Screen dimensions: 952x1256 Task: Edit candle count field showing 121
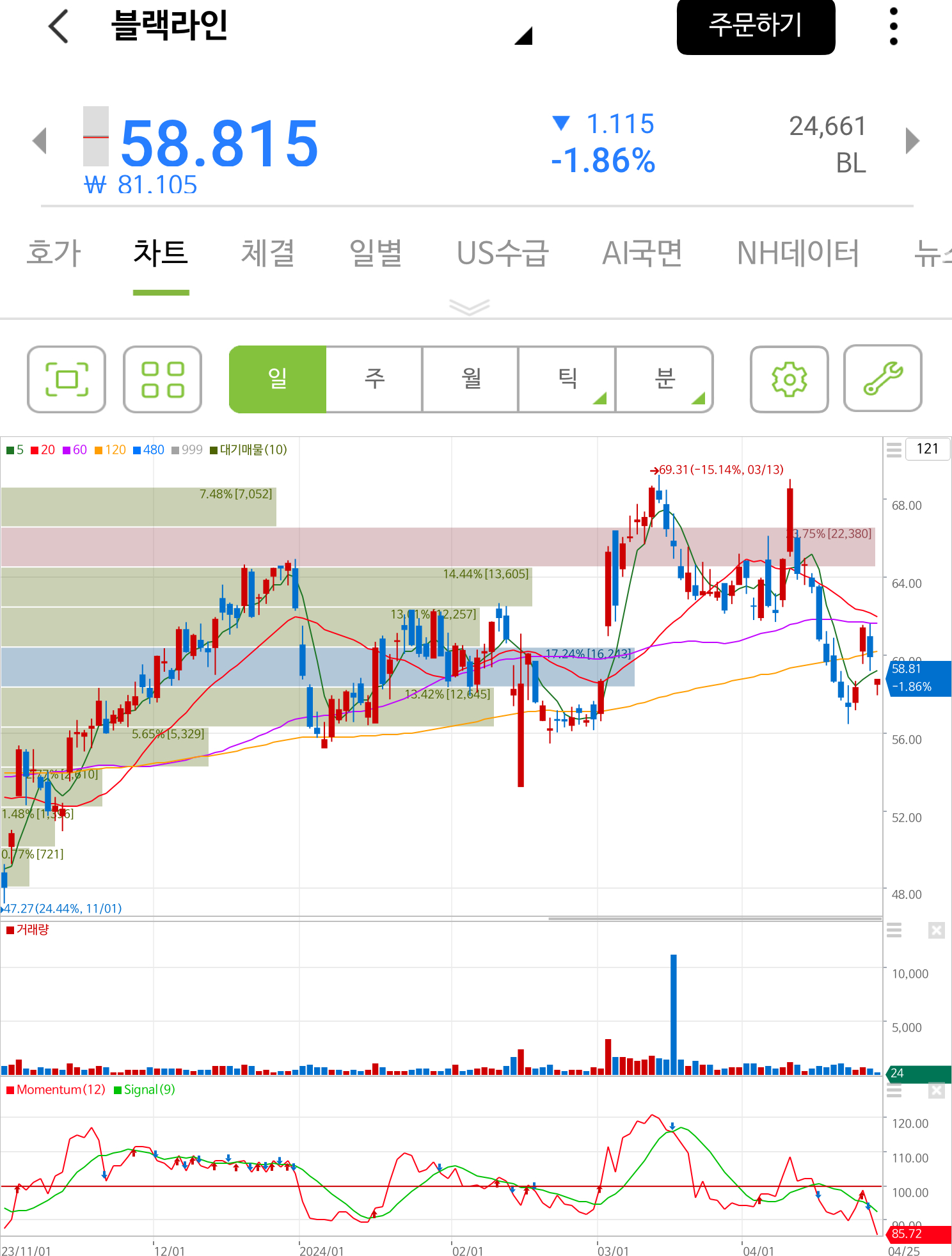[x=927, y=449]
